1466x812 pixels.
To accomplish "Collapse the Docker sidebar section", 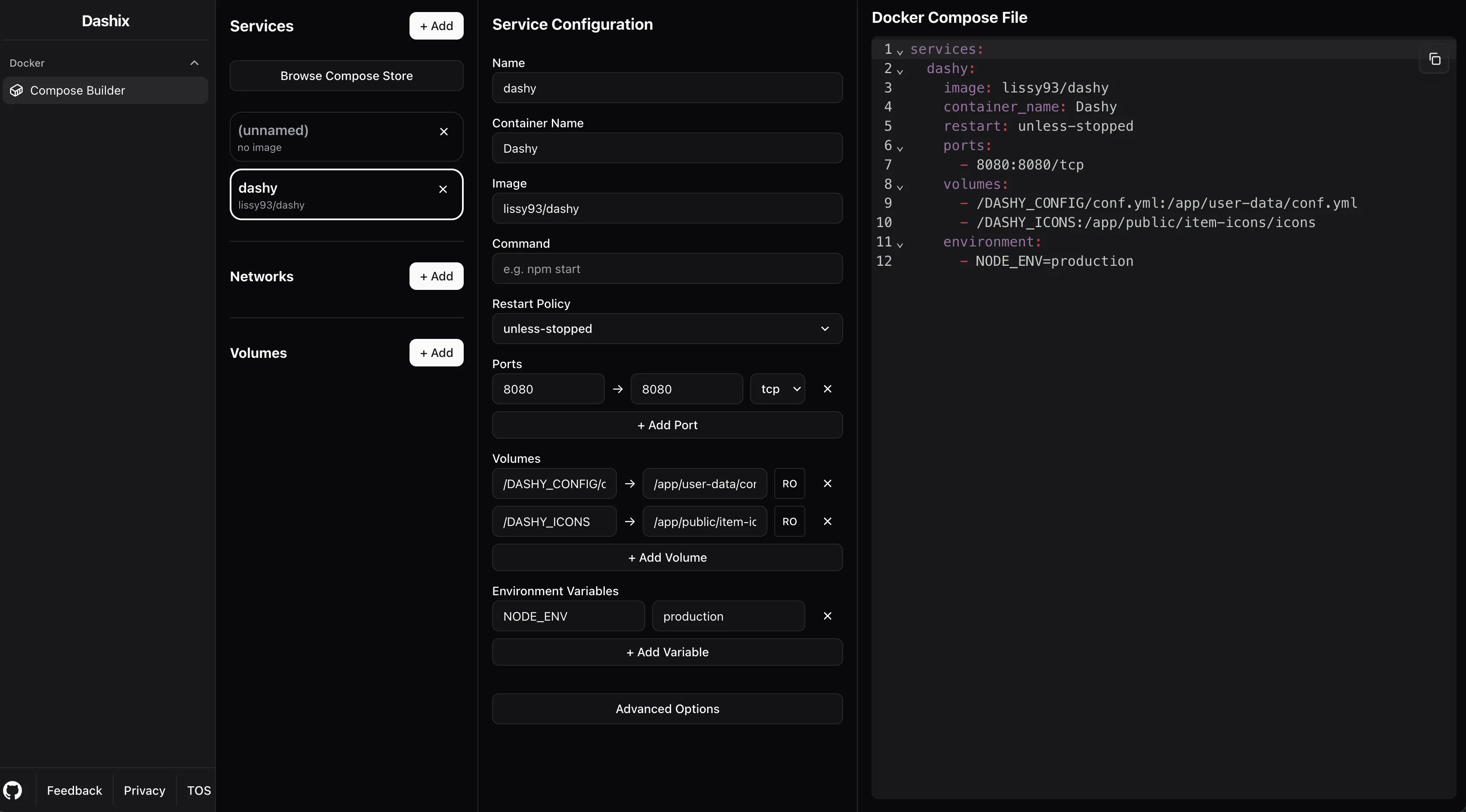I will click(194, 63).
